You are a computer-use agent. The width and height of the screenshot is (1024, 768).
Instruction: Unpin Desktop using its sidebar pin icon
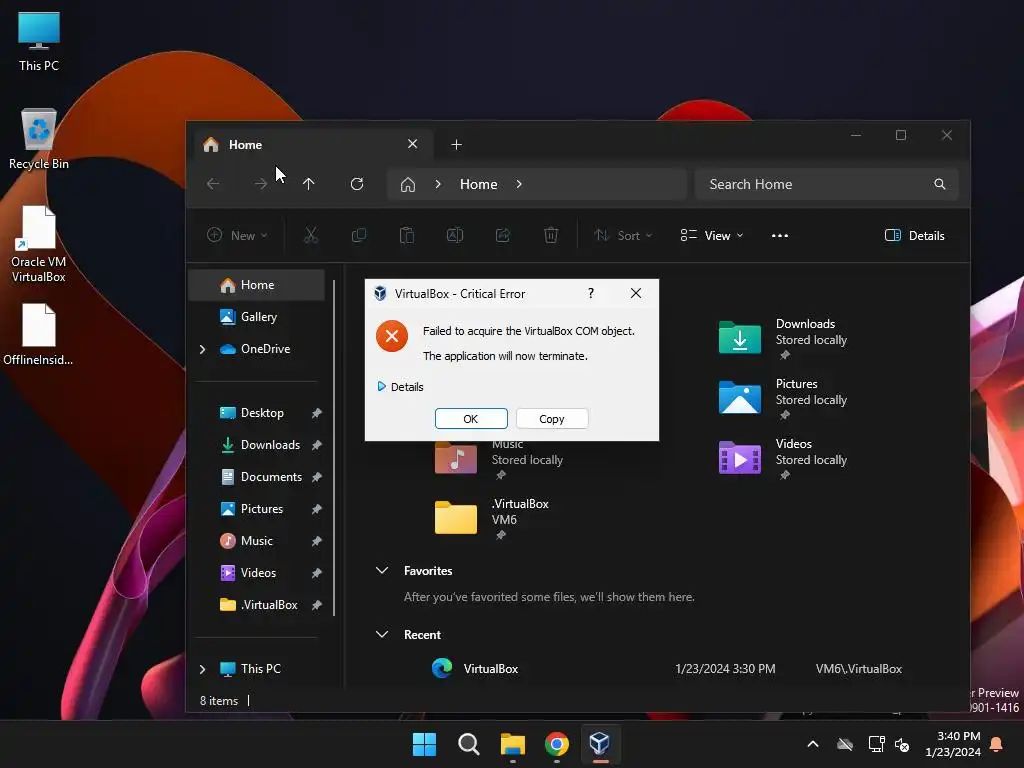pyautogui.click(x=317, y=413)
